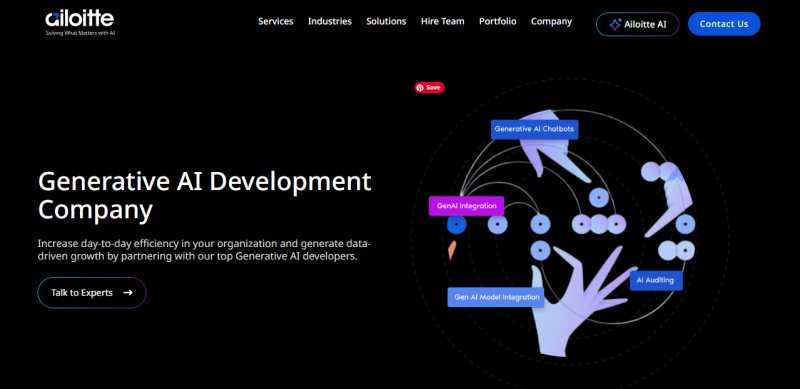Open the Solutions menu
Screen dimensions: 800x389
point(386,21)
